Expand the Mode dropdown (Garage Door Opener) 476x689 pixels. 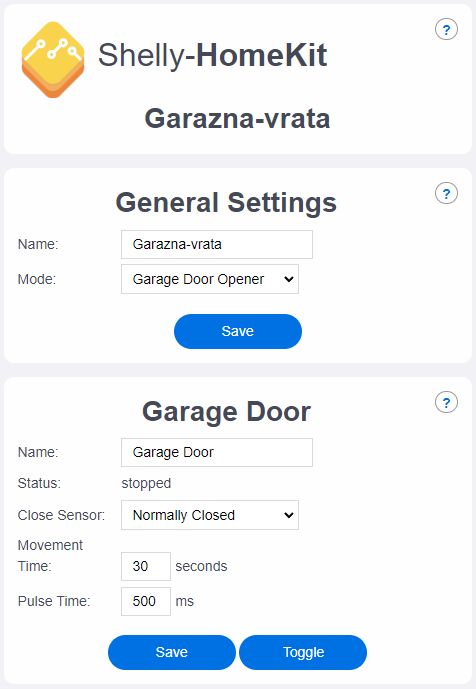[x=210, y=279]
